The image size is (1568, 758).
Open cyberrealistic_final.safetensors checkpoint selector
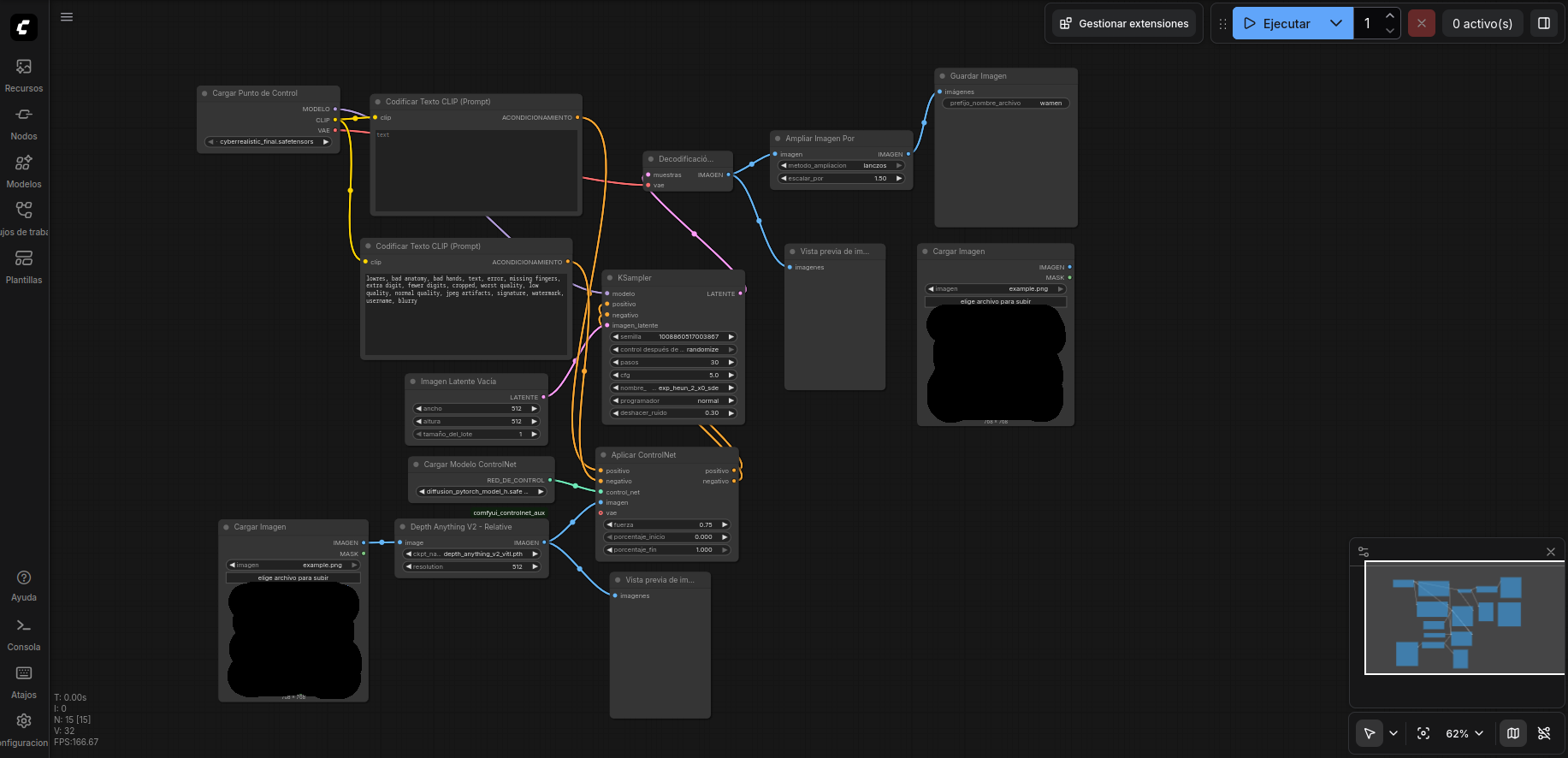click(268, 142)
